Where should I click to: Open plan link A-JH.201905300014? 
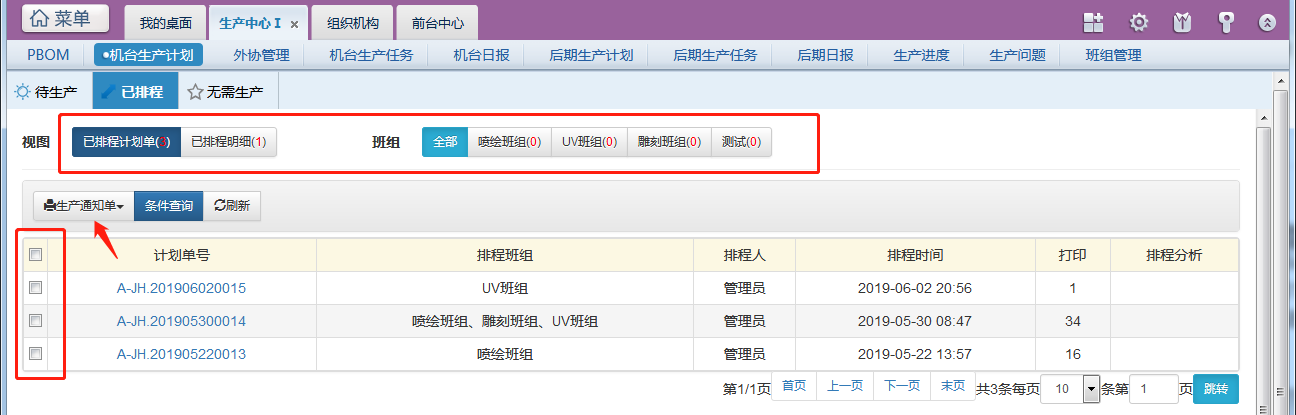[x=181, y=321]
